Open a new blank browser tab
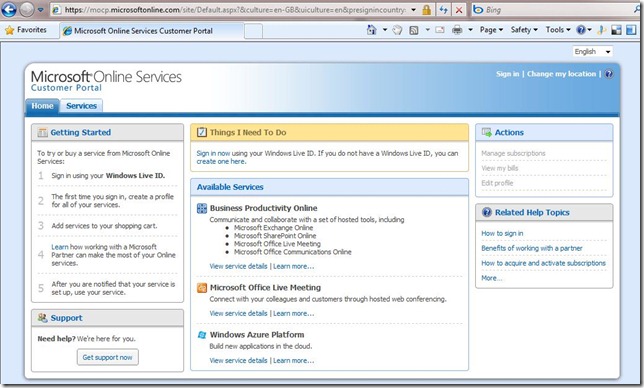The height and width of the screenshot is (388, 644). pos(253,31)
